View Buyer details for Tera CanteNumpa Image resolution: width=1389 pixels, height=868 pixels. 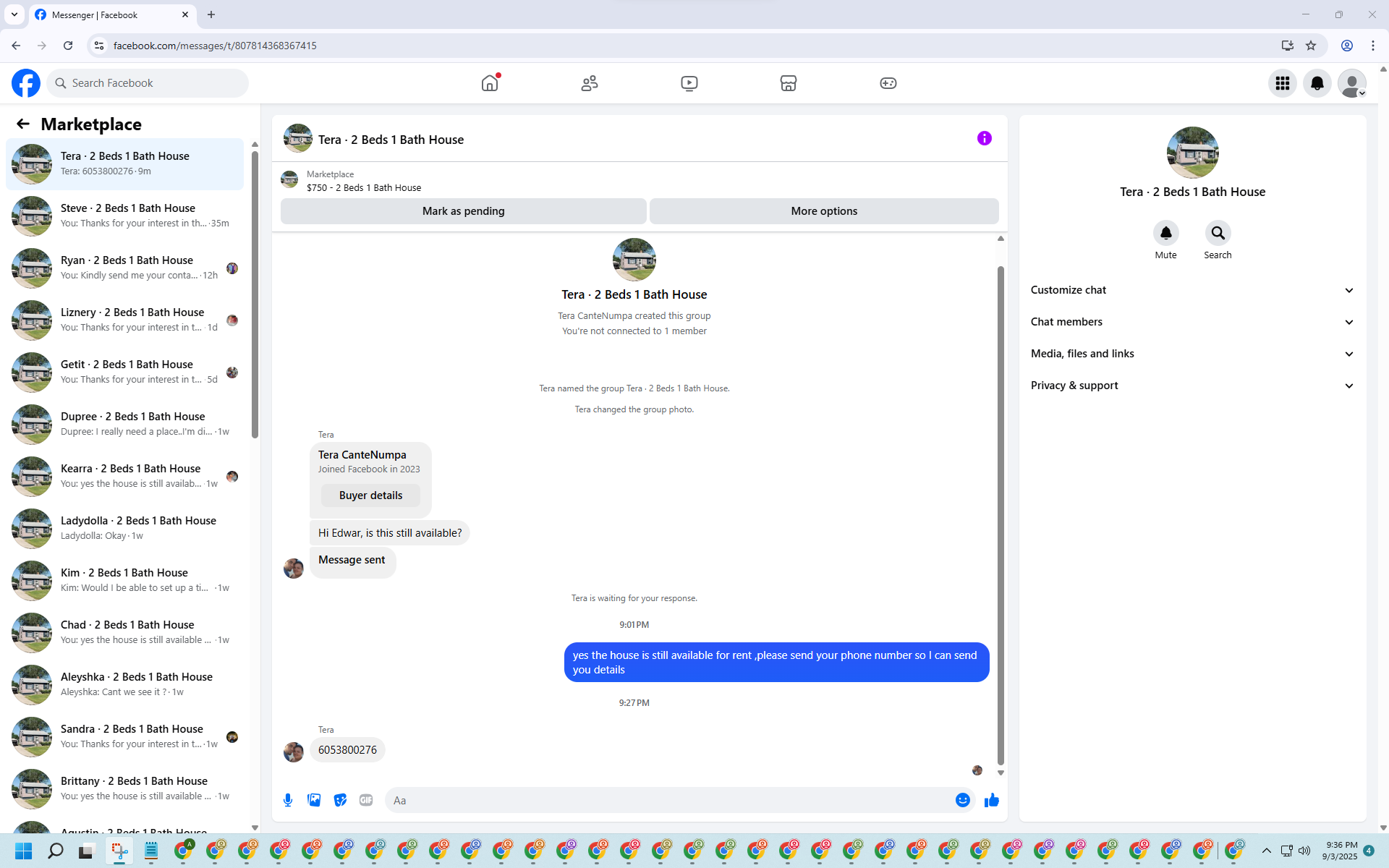[370, 495]
